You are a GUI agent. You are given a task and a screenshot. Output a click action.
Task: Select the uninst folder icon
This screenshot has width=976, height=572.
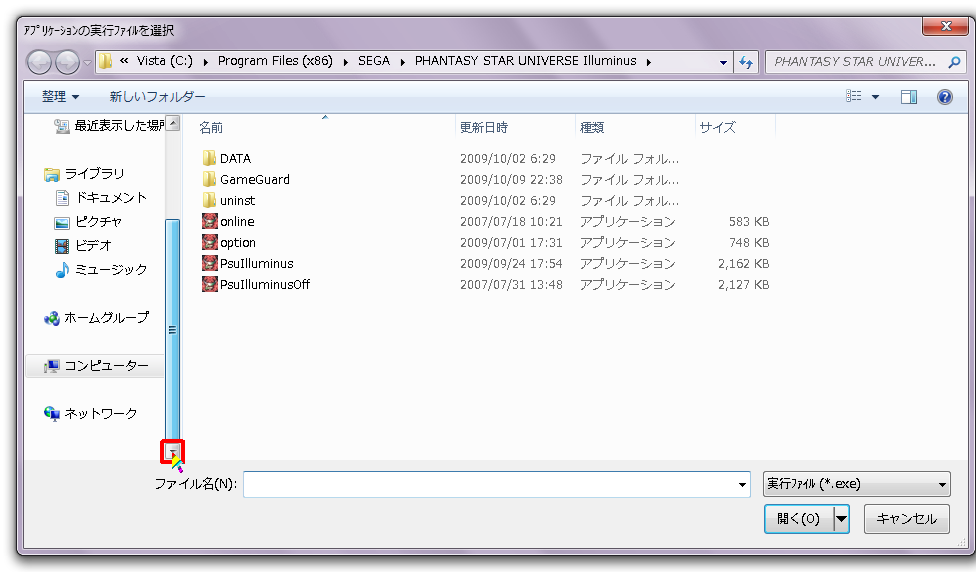[x=209, y=200]
